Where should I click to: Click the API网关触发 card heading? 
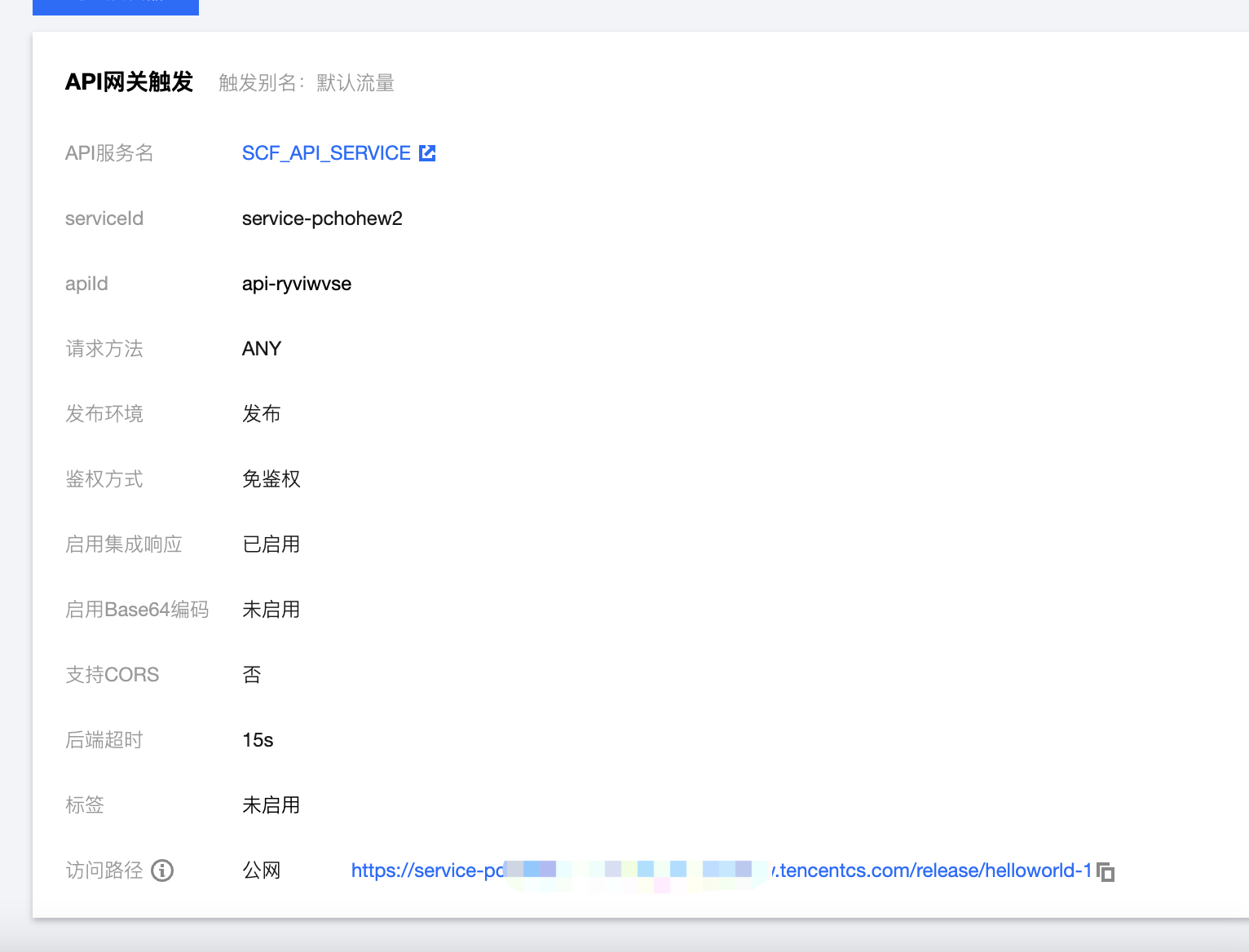[129, 82]
